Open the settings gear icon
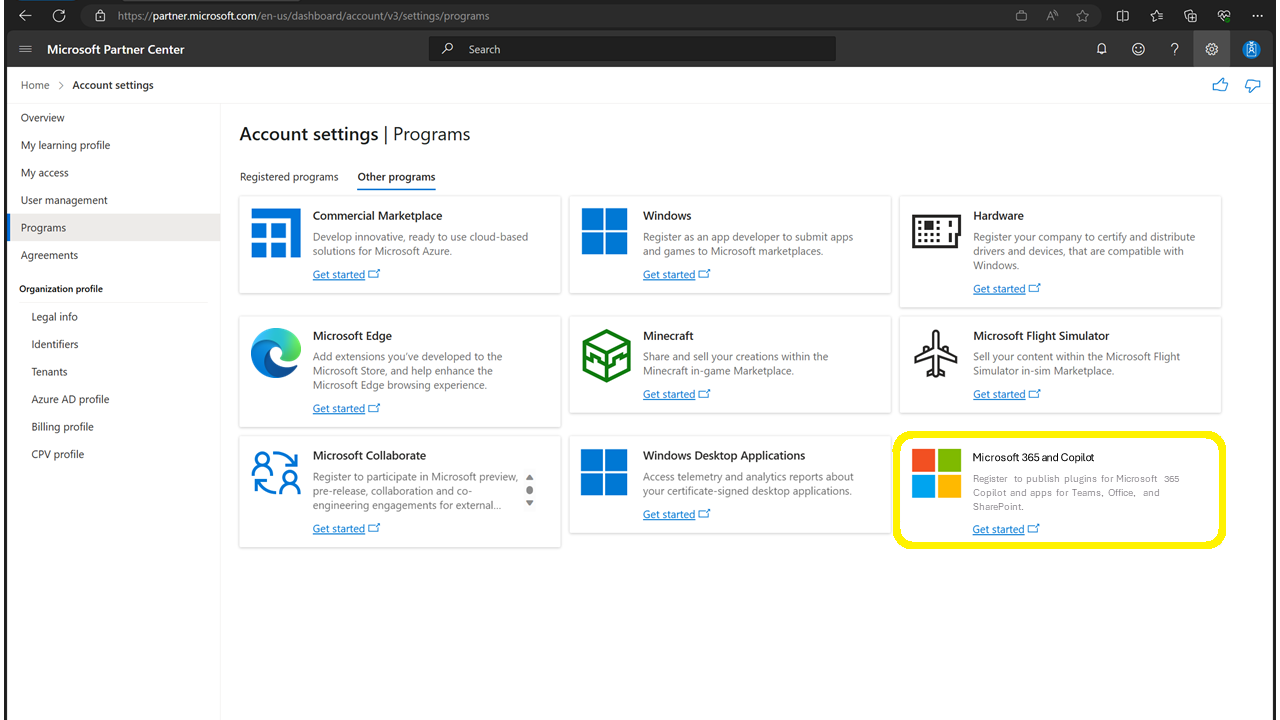The image size is (1280, 720). coord(1212,49)
